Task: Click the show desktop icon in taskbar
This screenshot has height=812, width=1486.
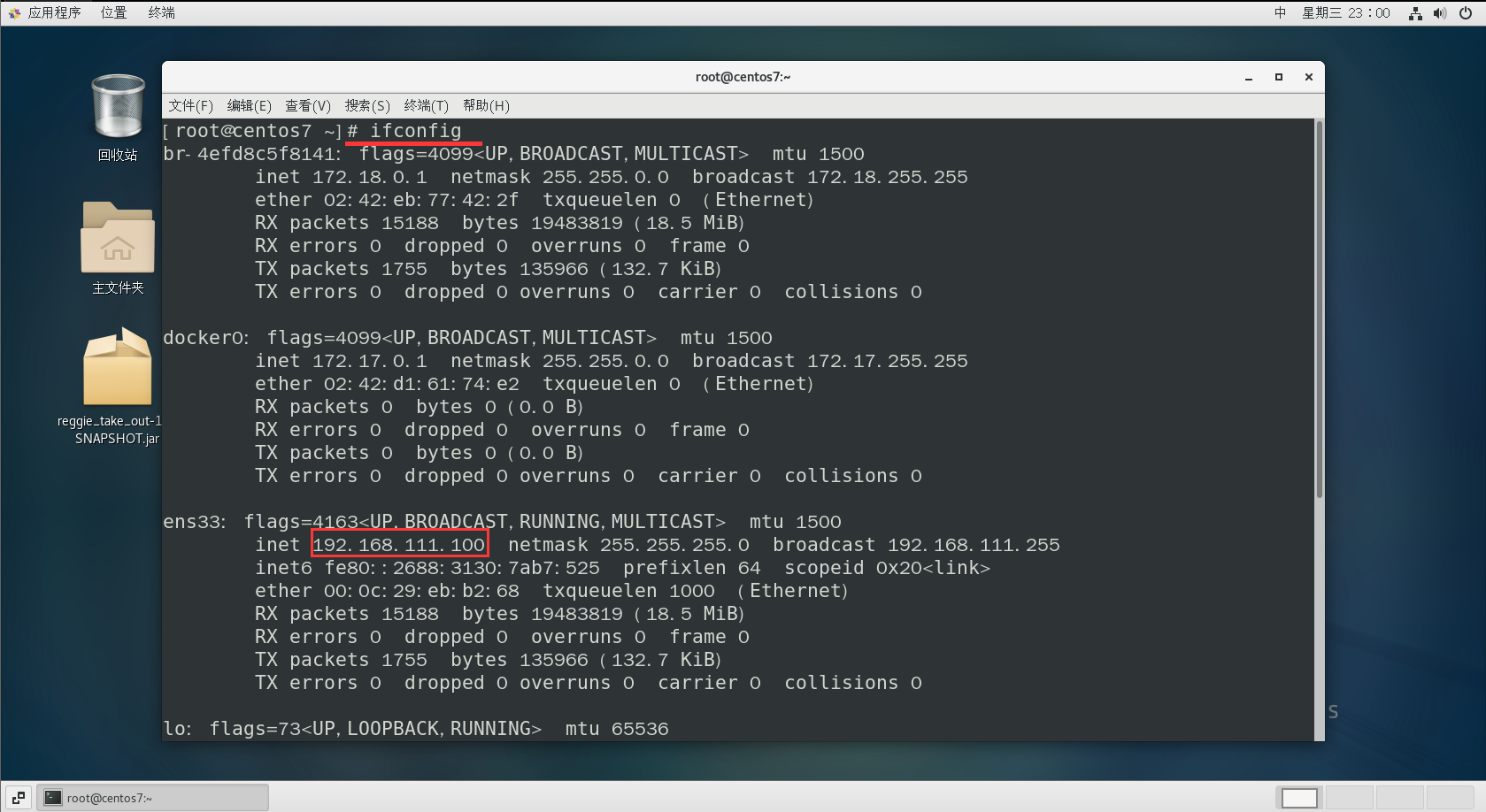Action: pos(19,798)
